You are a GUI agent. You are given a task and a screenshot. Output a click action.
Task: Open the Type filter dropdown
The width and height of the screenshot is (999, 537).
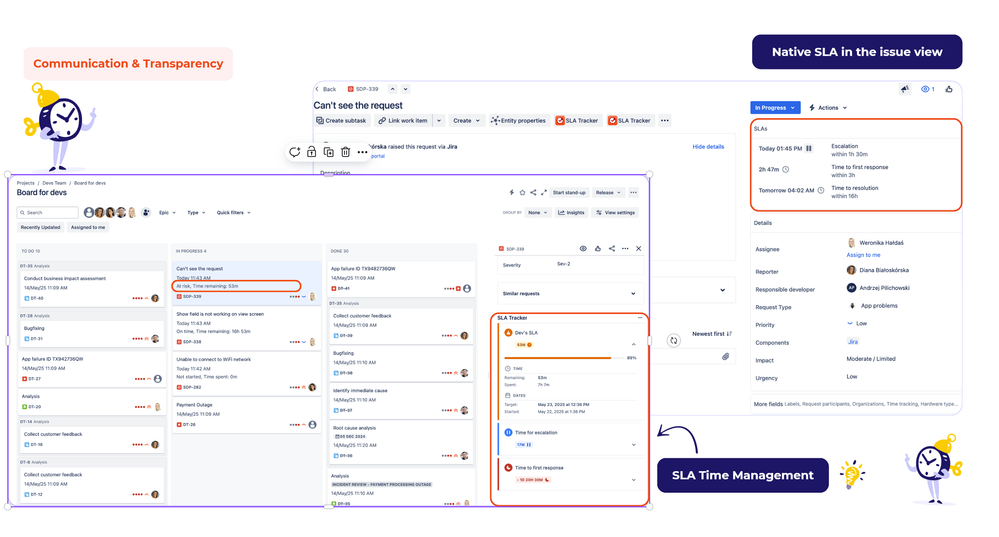point(196,213)
